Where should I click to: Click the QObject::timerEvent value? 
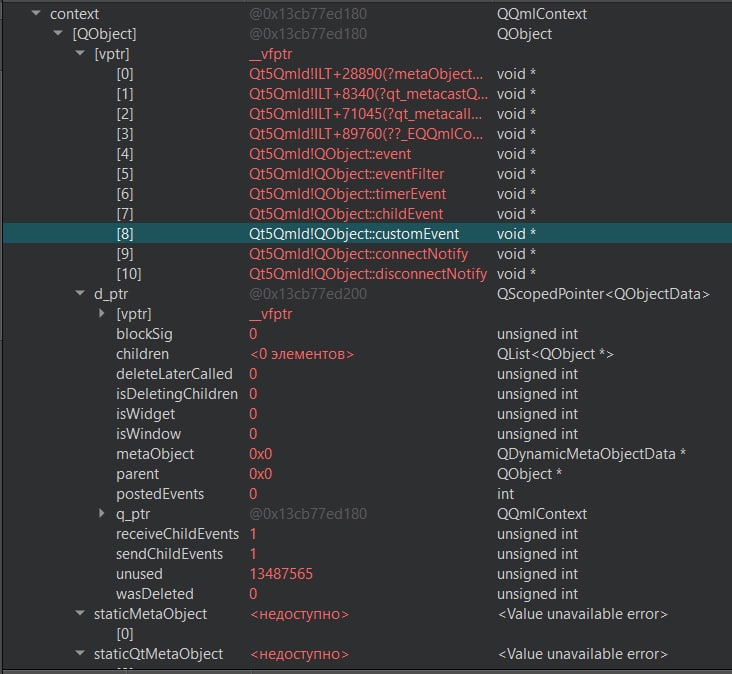pos(347,194)
